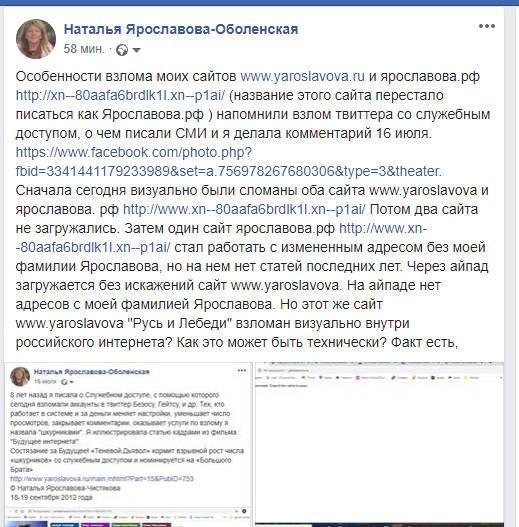Open the 58 мин. timestamp link
Viewport: 519px width, 527px height.
(x=84, y=49)
